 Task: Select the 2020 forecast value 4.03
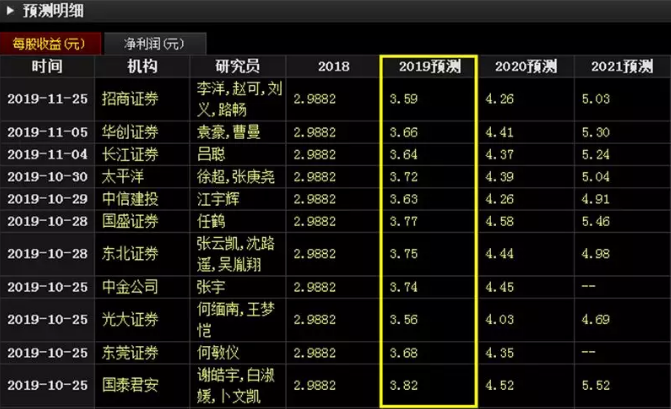click(499, 319)
